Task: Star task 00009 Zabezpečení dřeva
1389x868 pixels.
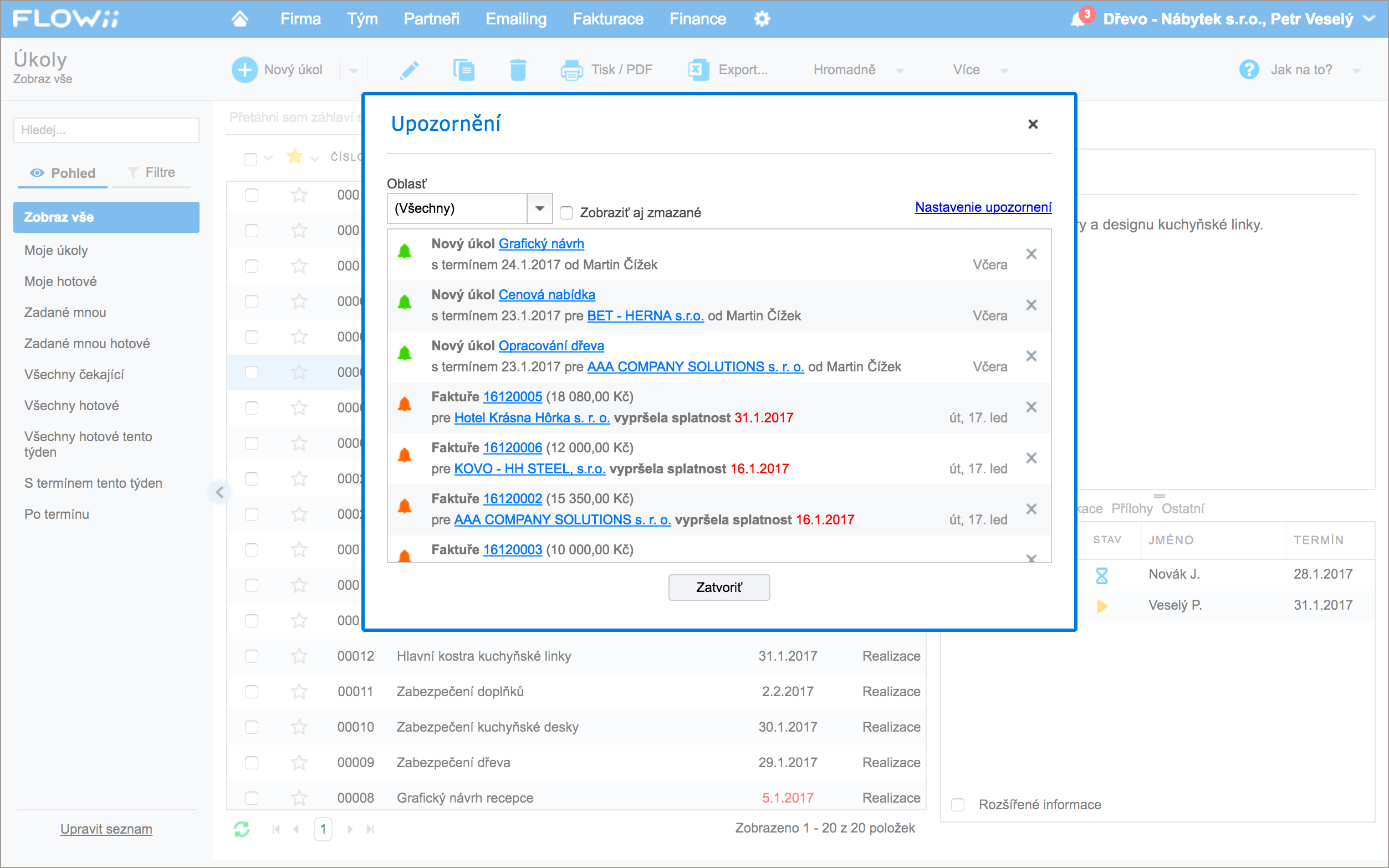Action: click(x=299, y=762)
